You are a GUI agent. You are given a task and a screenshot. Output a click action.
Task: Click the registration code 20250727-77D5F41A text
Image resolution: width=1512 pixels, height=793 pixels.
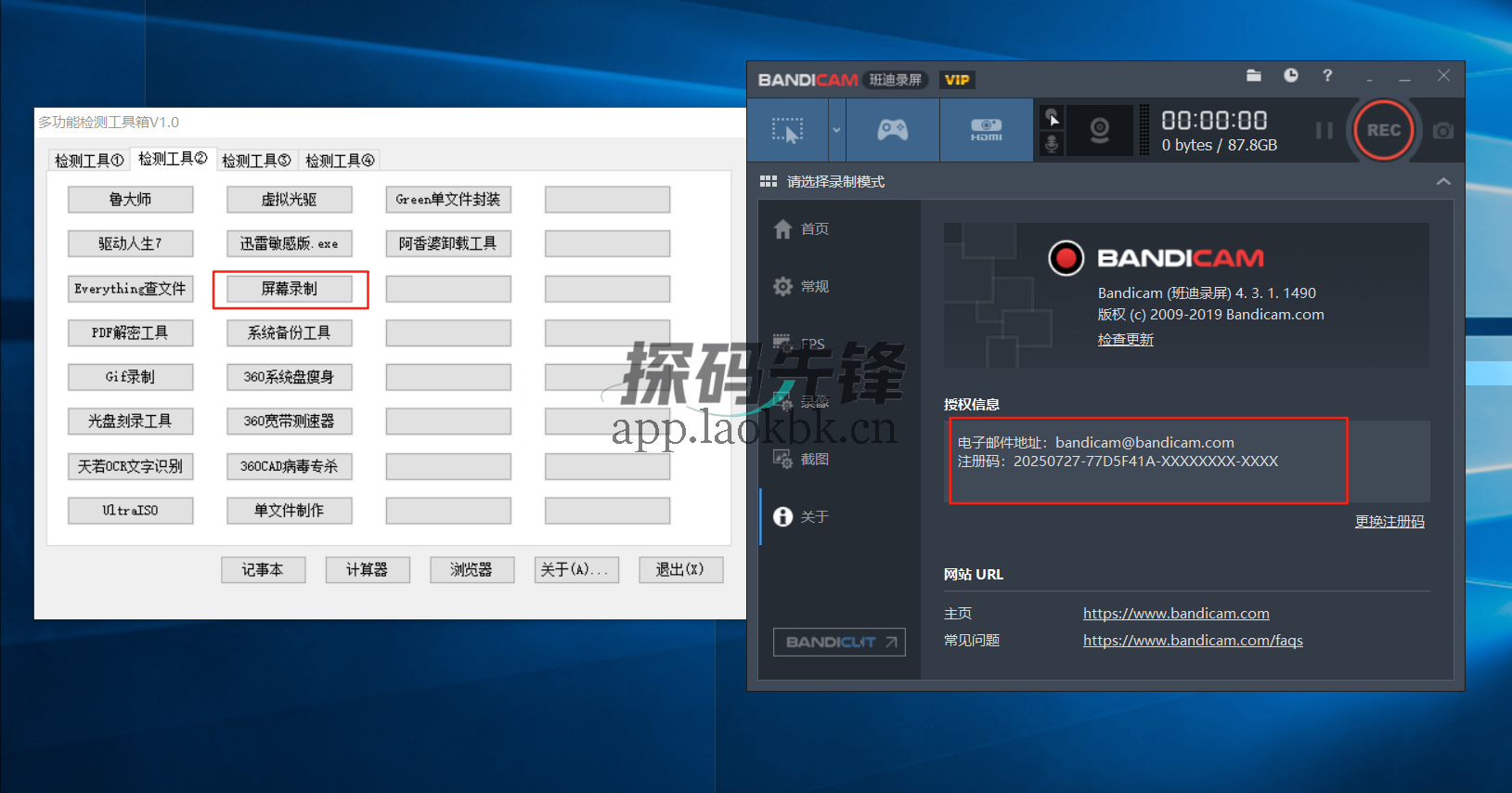pos(1146,461)
